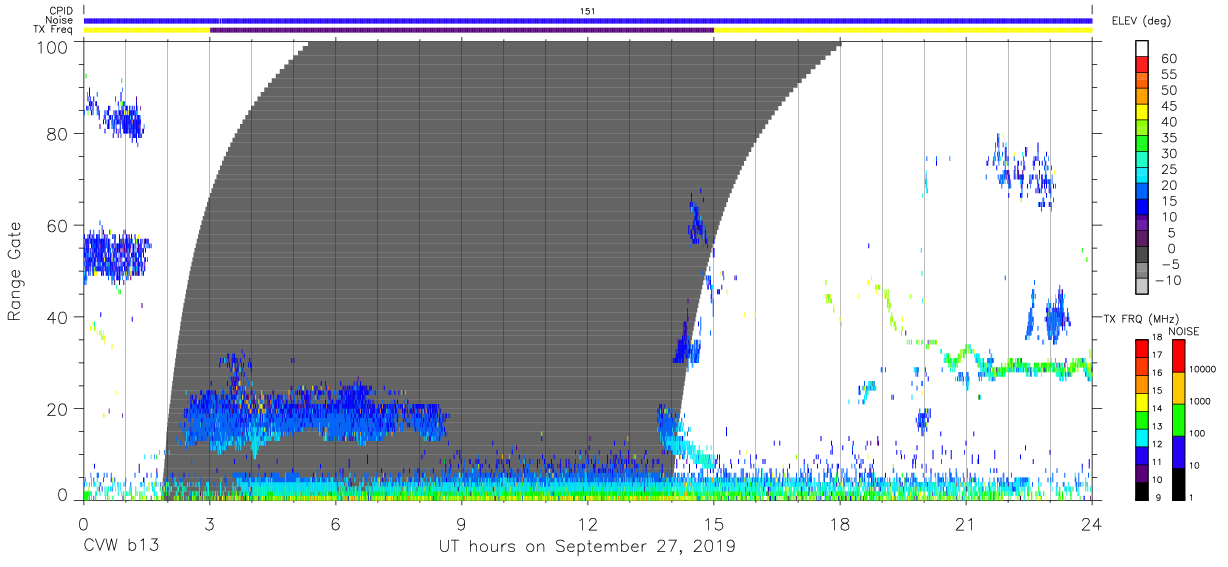The width and height of the screenshot is (1228, 567).
Task: Select the 21 hour mark on time axis
Action: tap(966, 524)
